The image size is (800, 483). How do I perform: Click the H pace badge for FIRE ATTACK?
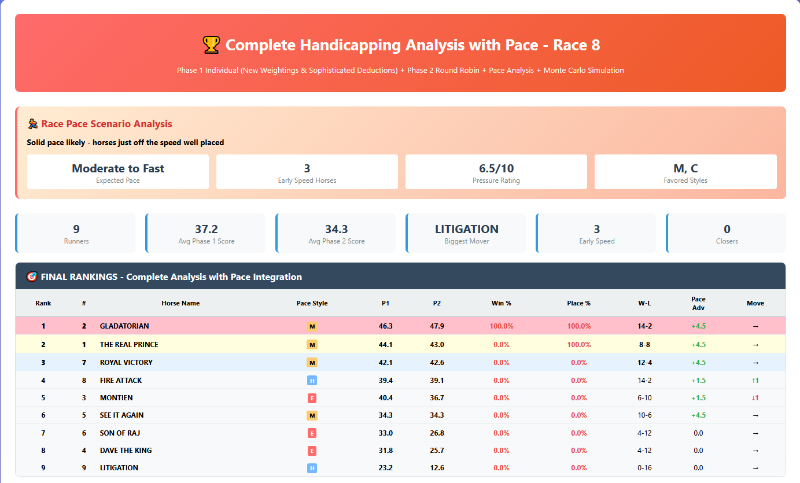tap(312, 380)
